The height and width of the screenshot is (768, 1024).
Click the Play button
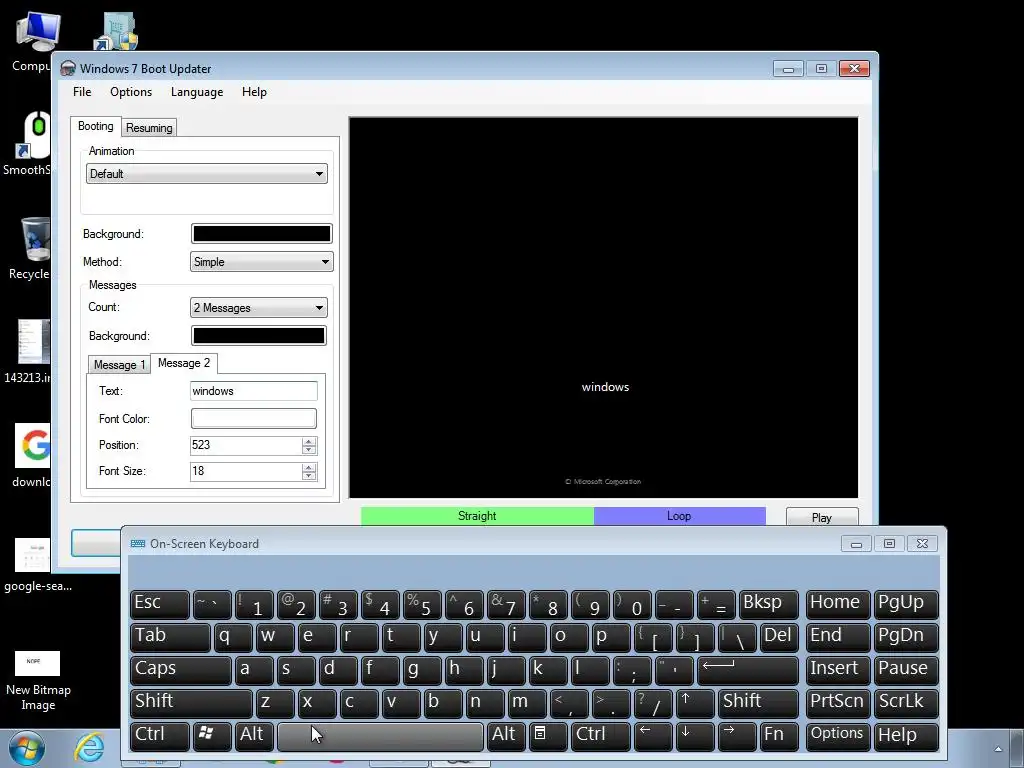(822, 517)
